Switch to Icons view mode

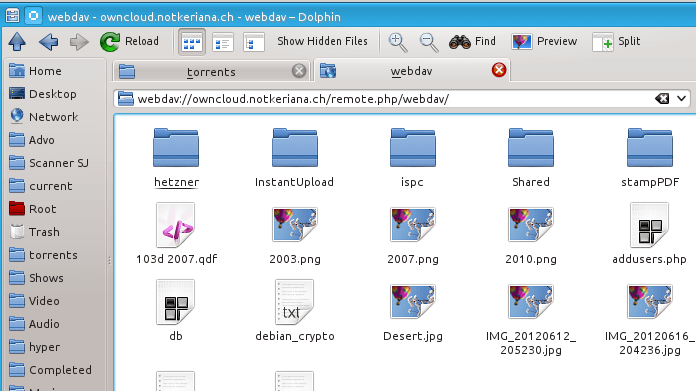coord(192,42)
